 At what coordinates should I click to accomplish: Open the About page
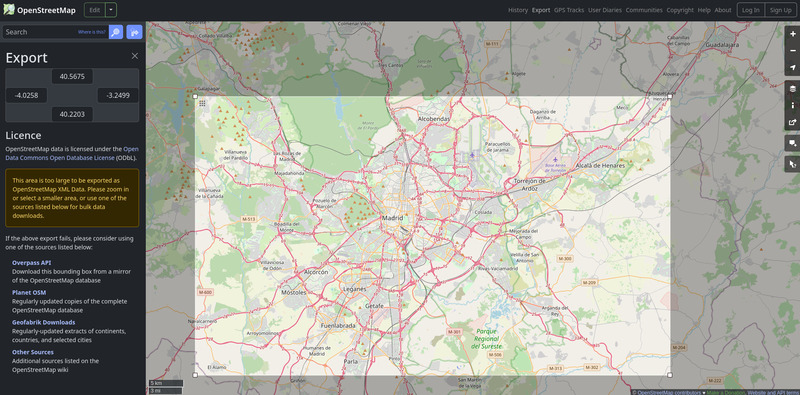[x=723, y=10]
